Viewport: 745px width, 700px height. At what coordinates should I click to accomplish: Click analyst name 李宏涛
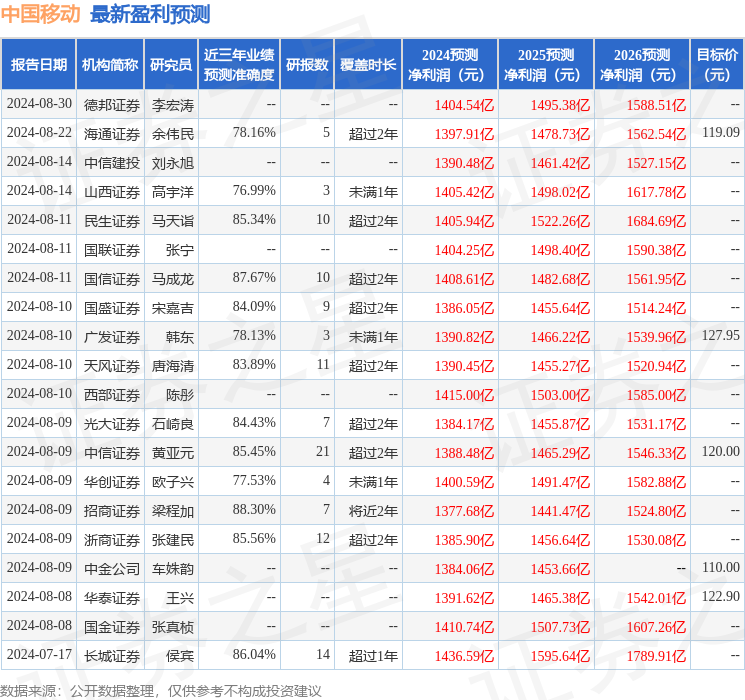(173, 105)
